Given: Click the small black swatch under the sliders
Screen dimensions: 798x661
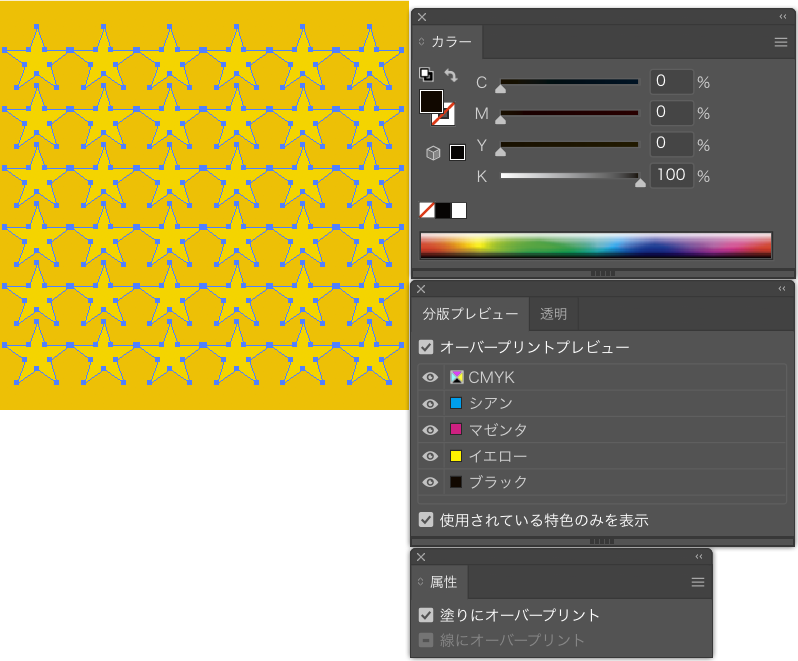Looking at the screenshot, I should 443,210.
